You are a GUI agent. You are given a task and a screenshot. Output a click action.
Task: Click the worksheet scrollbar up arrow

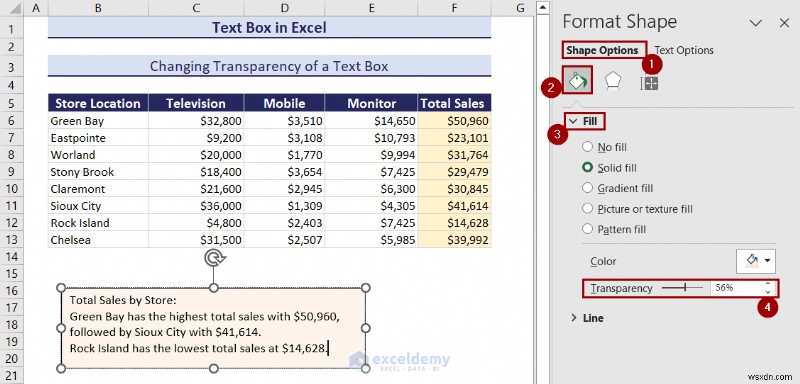pyautogui.click(x=543, y=7)
